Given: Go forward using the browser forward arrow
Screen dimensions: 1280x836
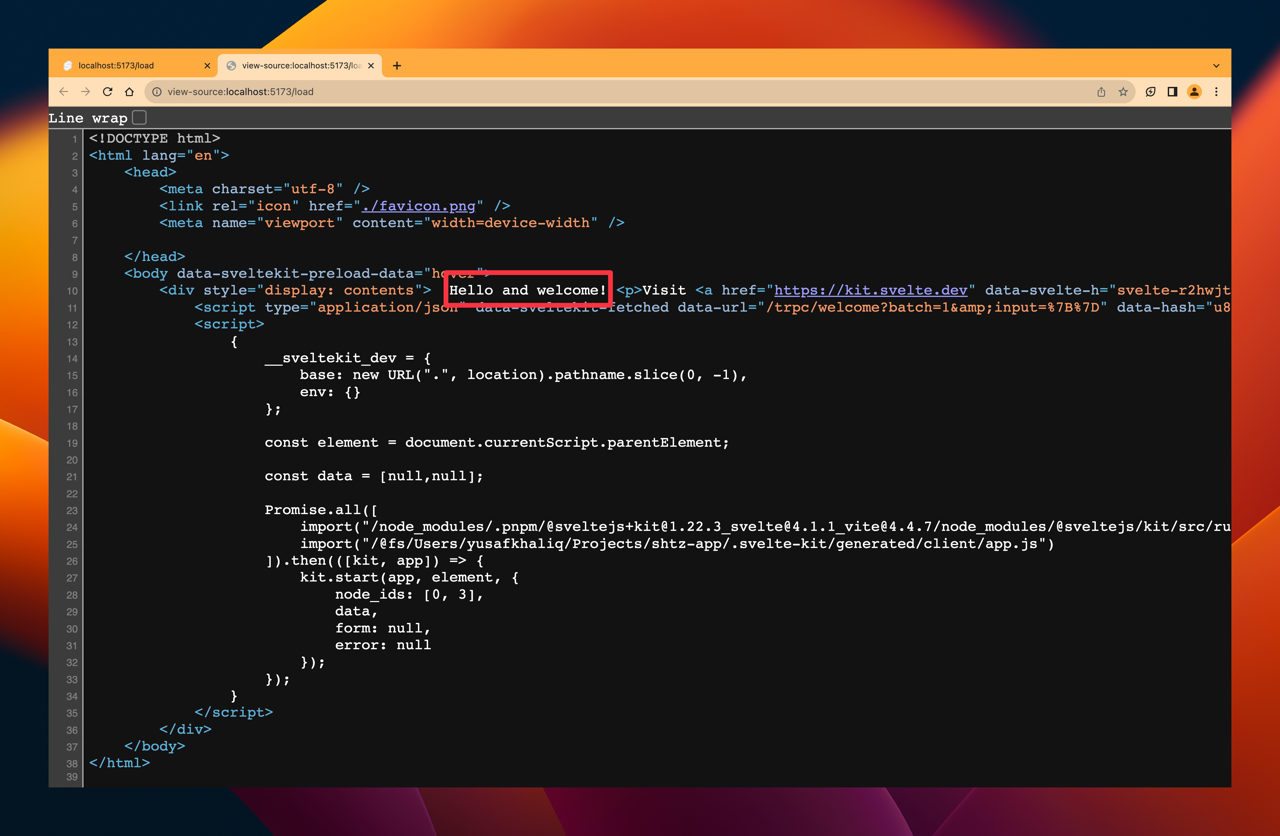Looking at the screenshot, I should [86, 92].
